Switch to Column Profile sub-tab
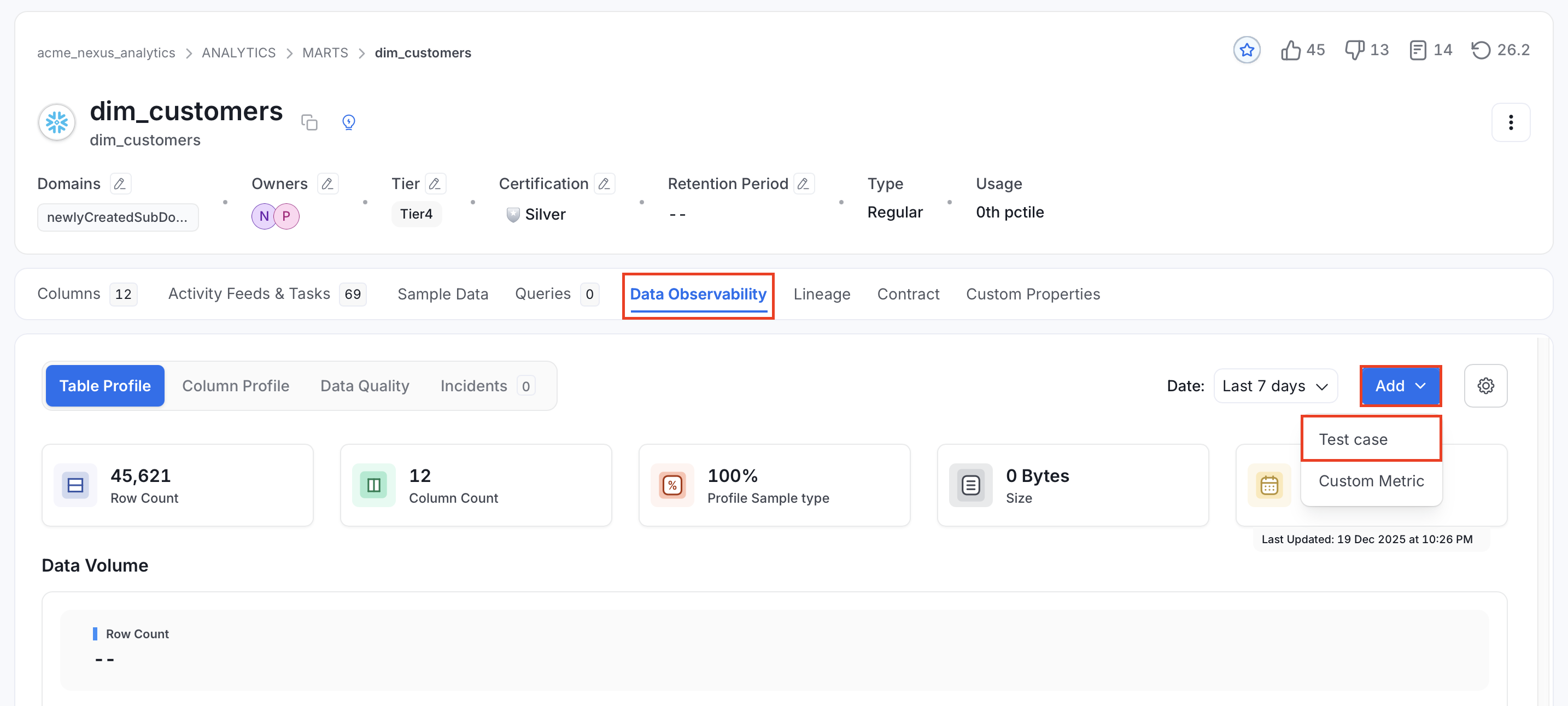This screenshot has height=706, width=1568. point(236,386)
